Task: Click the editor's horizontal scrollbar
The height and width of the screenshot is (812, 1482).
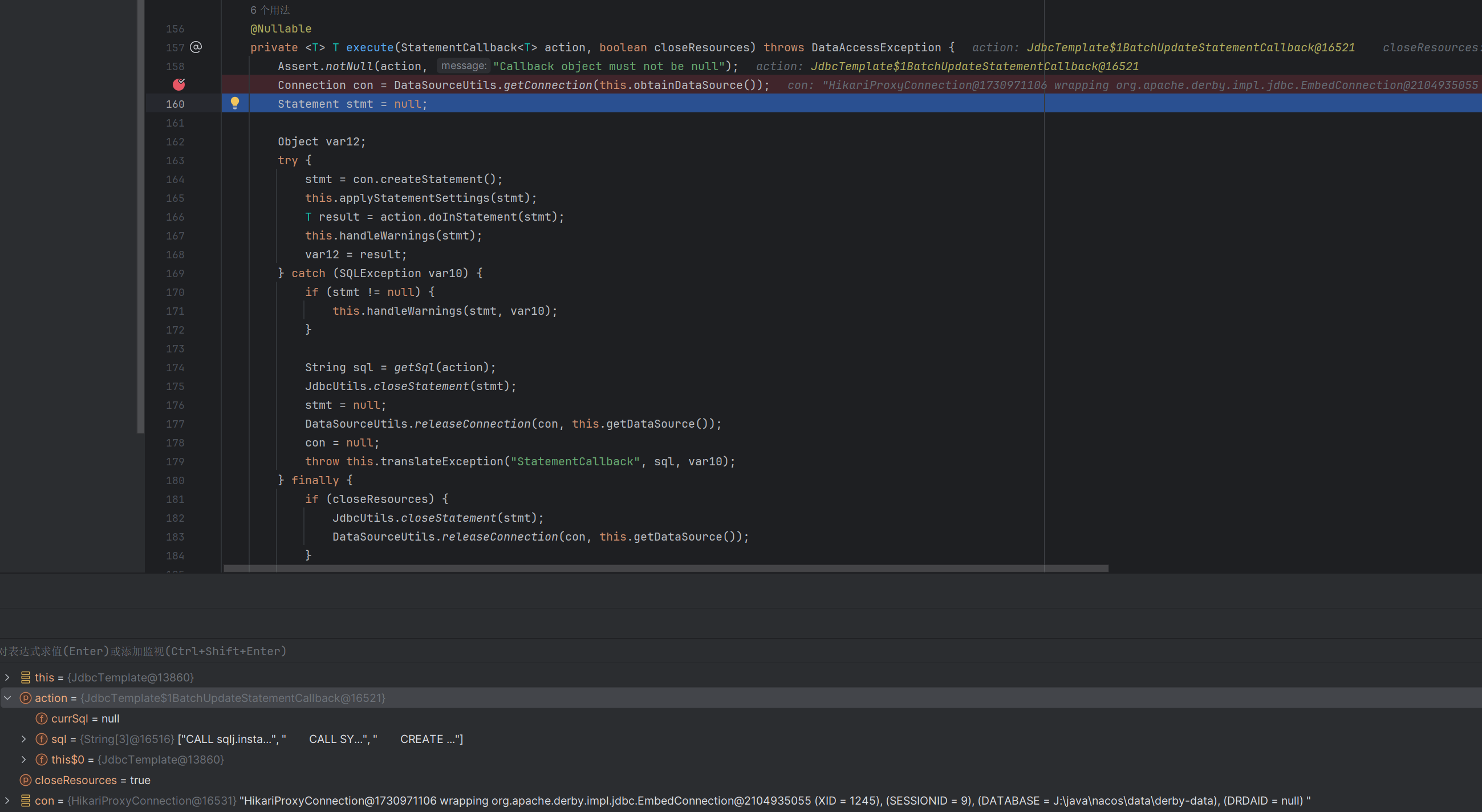Action: click(x=665, y=569)
